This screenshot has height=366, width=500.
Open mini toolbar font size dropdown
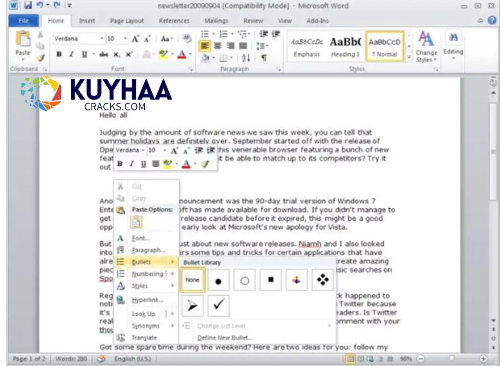(x=165, y=150)
